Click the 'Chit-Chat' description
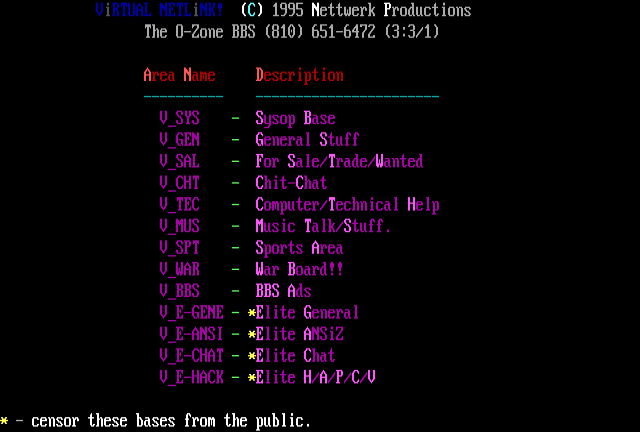640x432 pixels. [x=291, y=183]
